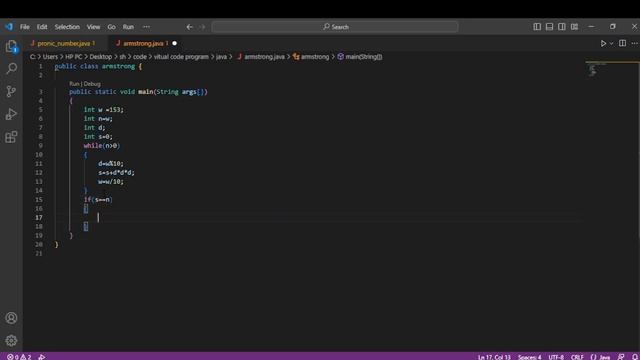This screenshot has height=360, width=640.
Task: Open the File menu
Action: tap(25, 27)
